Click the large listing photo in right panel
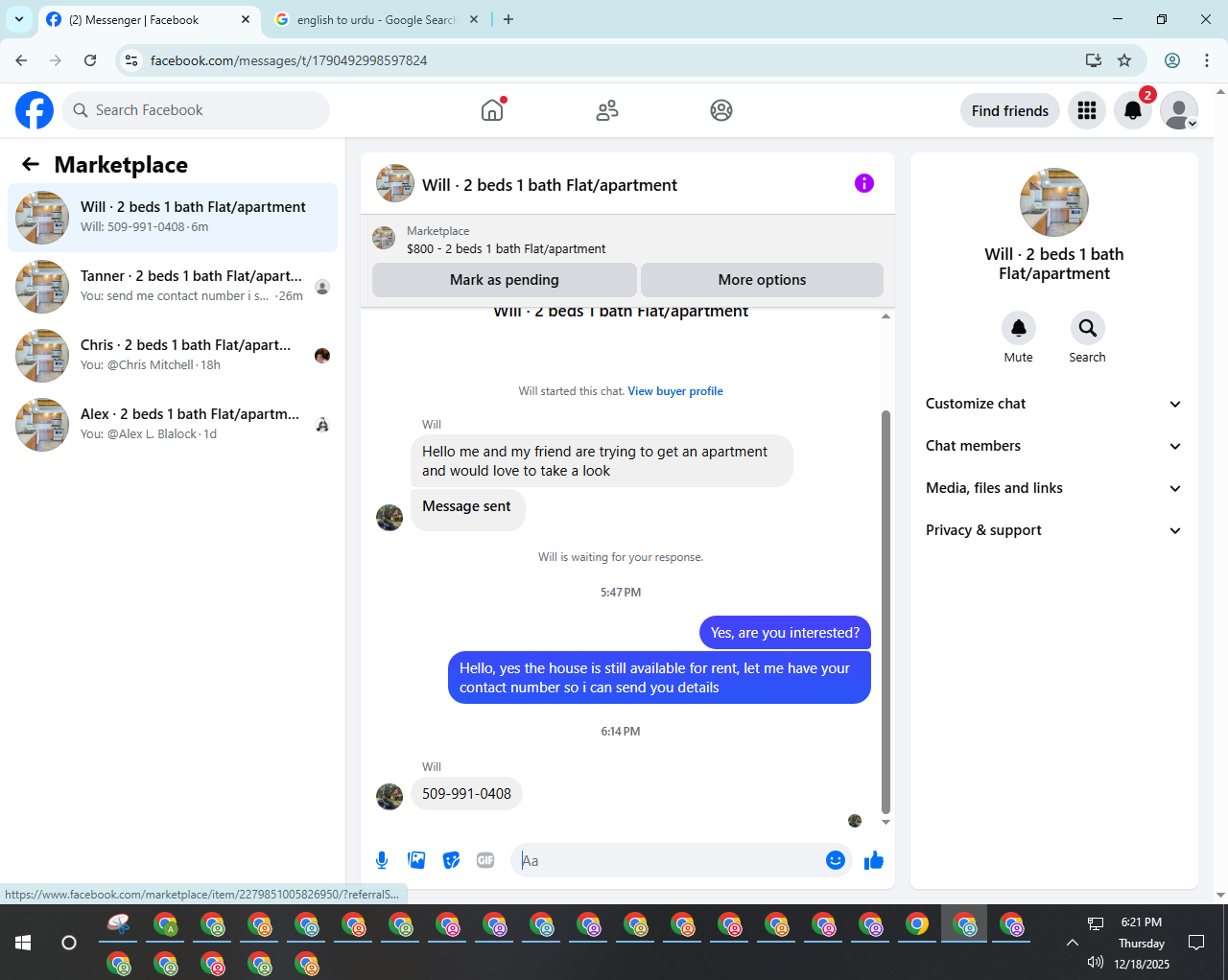Viewport: 1228px width, 980px height. 1054,202
